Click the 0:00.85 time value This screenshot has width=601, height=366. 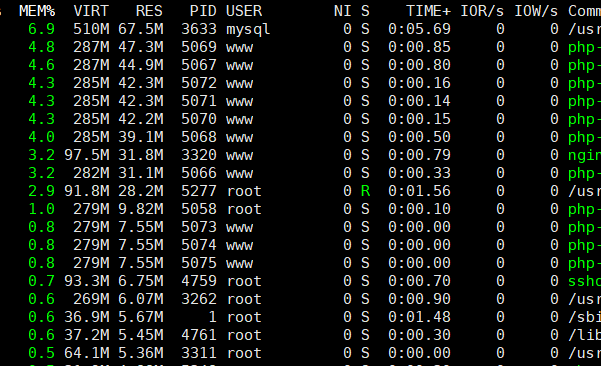pos(419,47)
